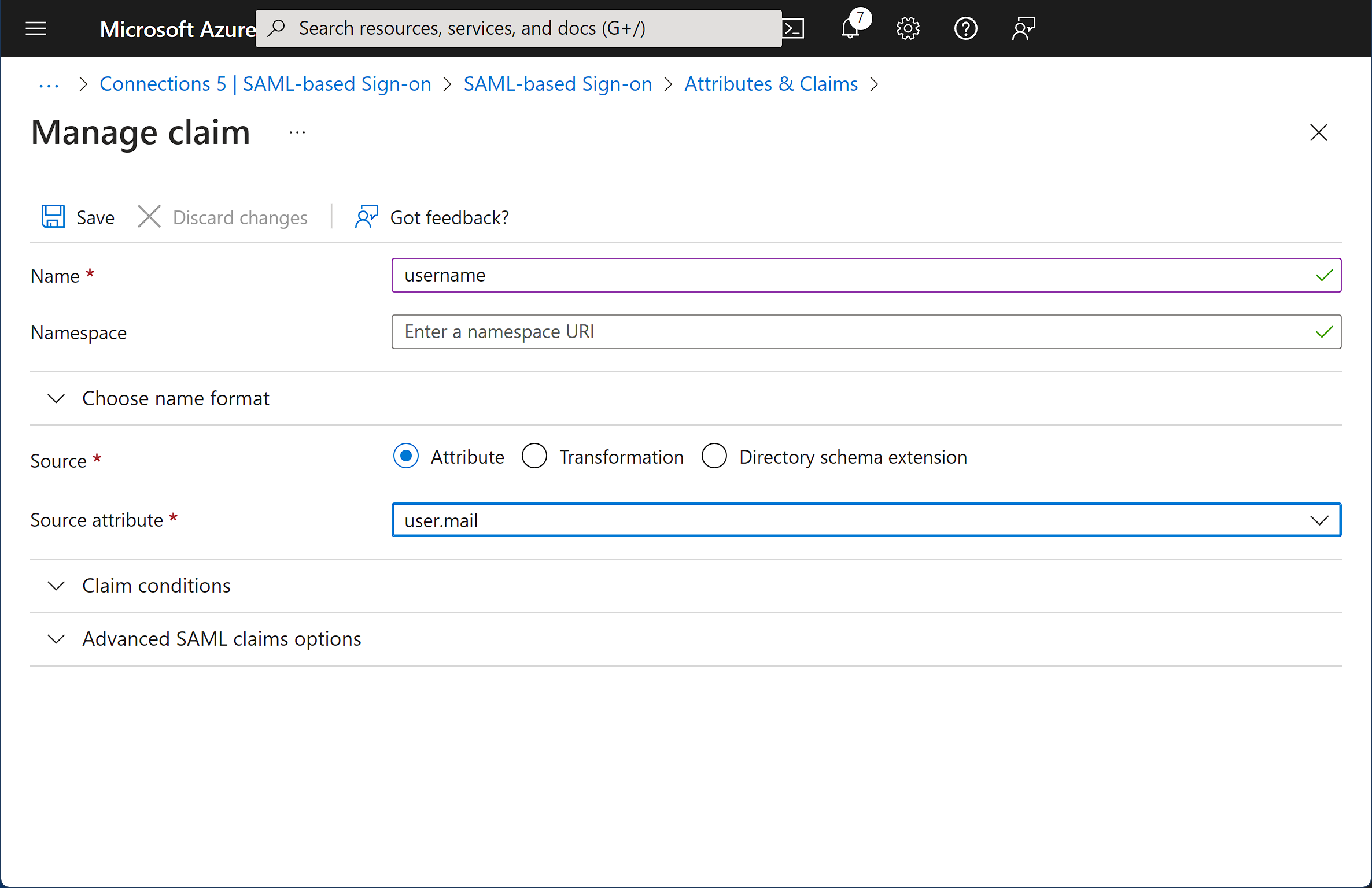Screen dimensions: 1372x888
Task: Open the Help icon in the top bar
Action: (x=965, y=28)
